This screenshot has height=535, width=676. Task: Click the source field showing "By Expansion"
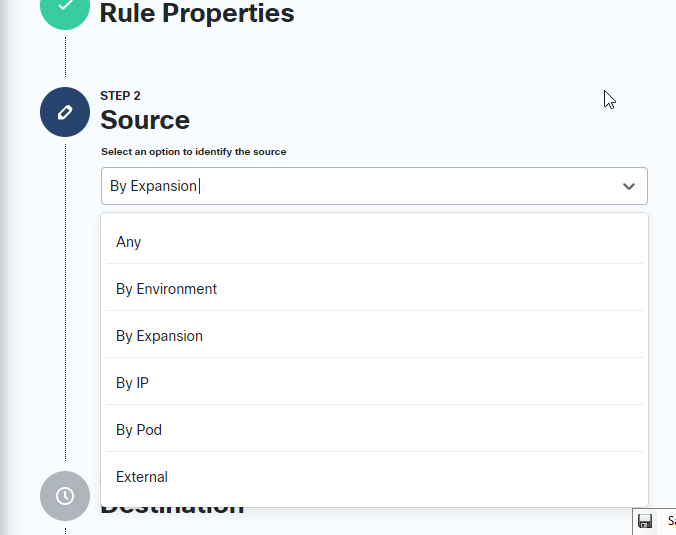pyautogui.click(x=360, y=186)
